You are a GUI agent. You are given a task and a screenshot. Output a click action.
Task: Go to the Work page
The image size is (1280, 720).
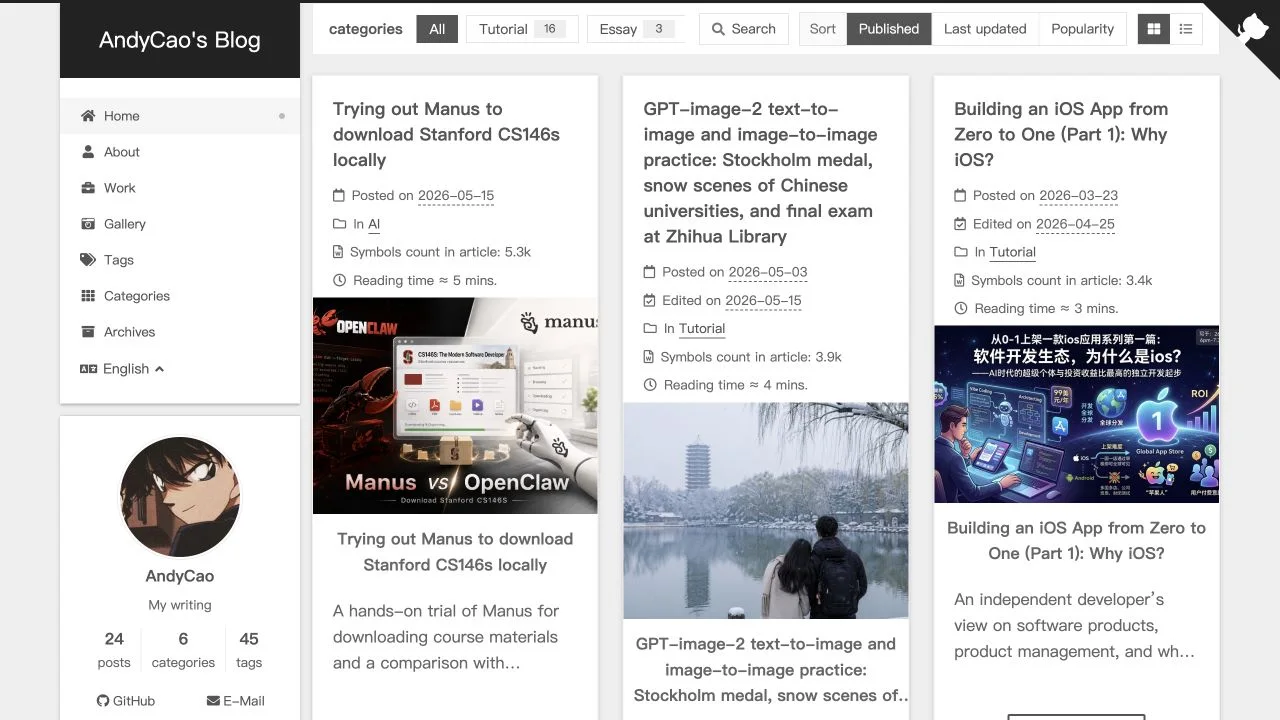[x=180, y=188]
